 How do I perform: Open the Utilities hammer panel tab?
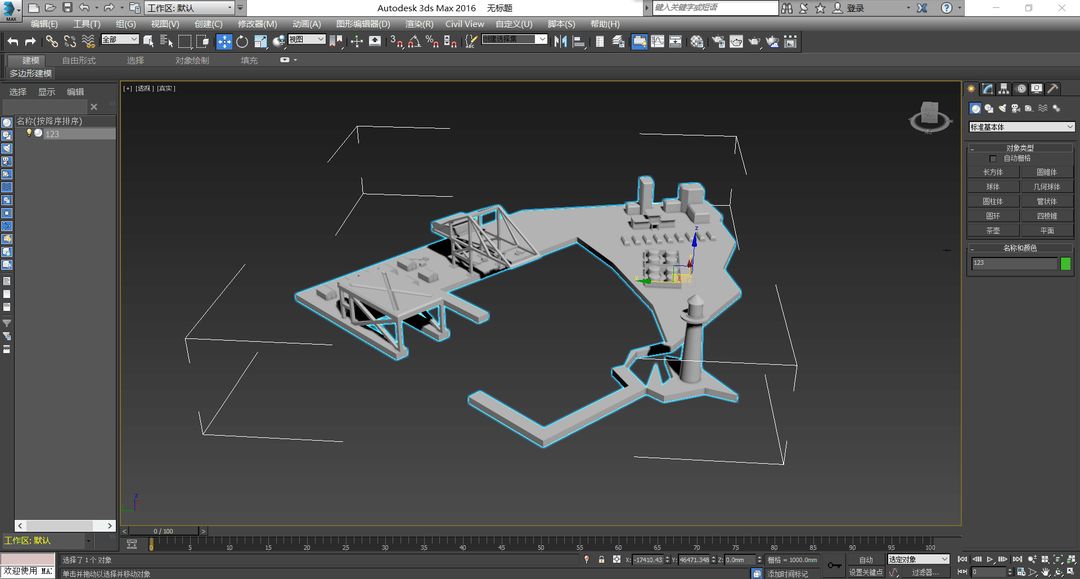coord(1052,89)
